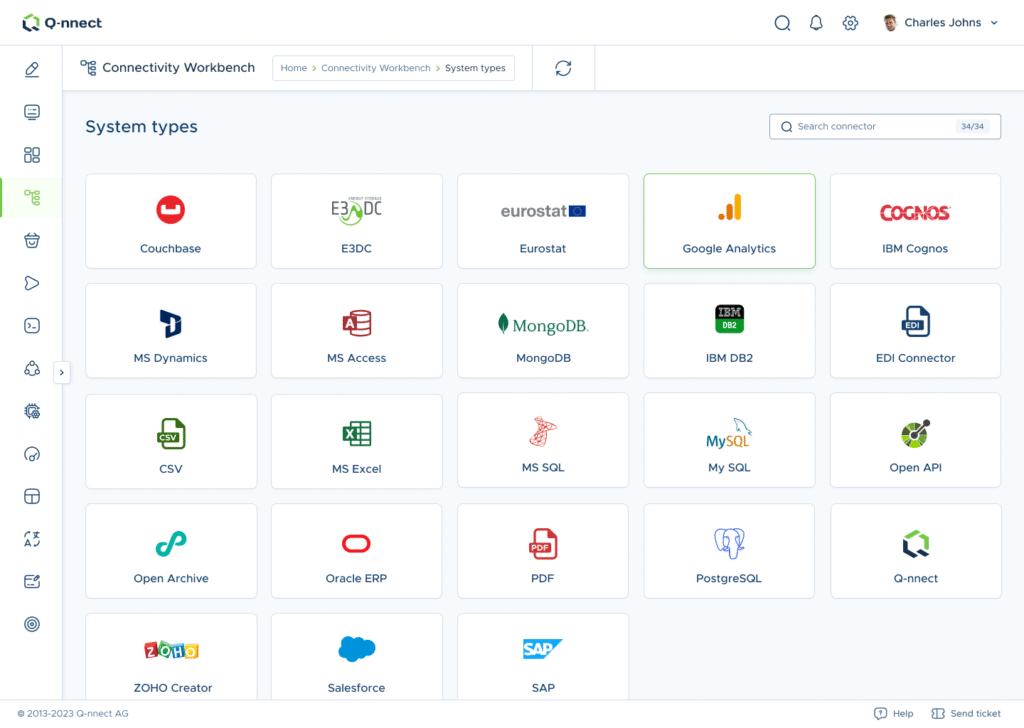Click the Q-nnect logo in the header
The height and width of the screenshot is (728, 1024).
point(62,23)
